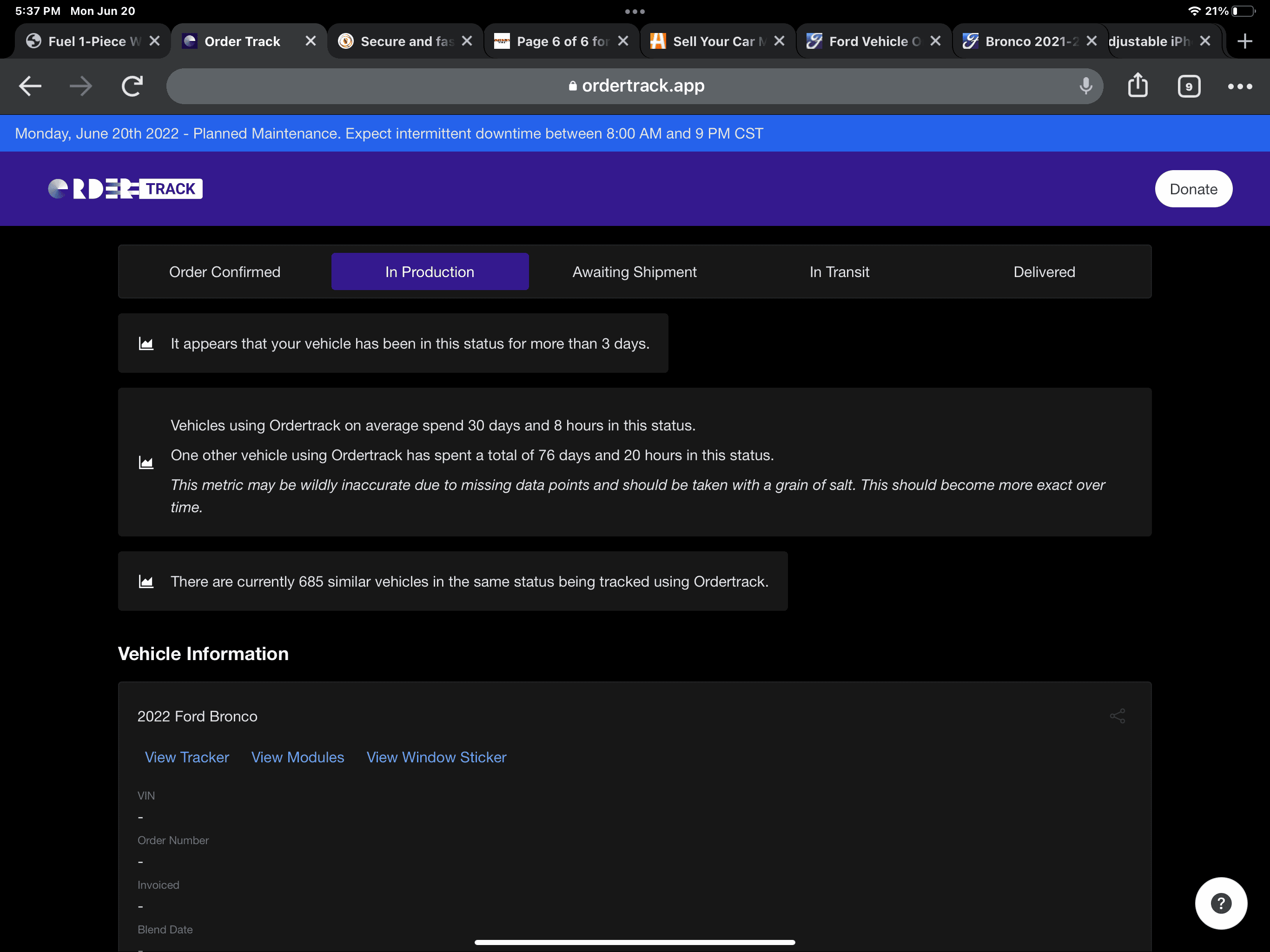Screen dimensions: 1270x952
Task: Tap the microphone voice search icon
Action: (1085, 86)
